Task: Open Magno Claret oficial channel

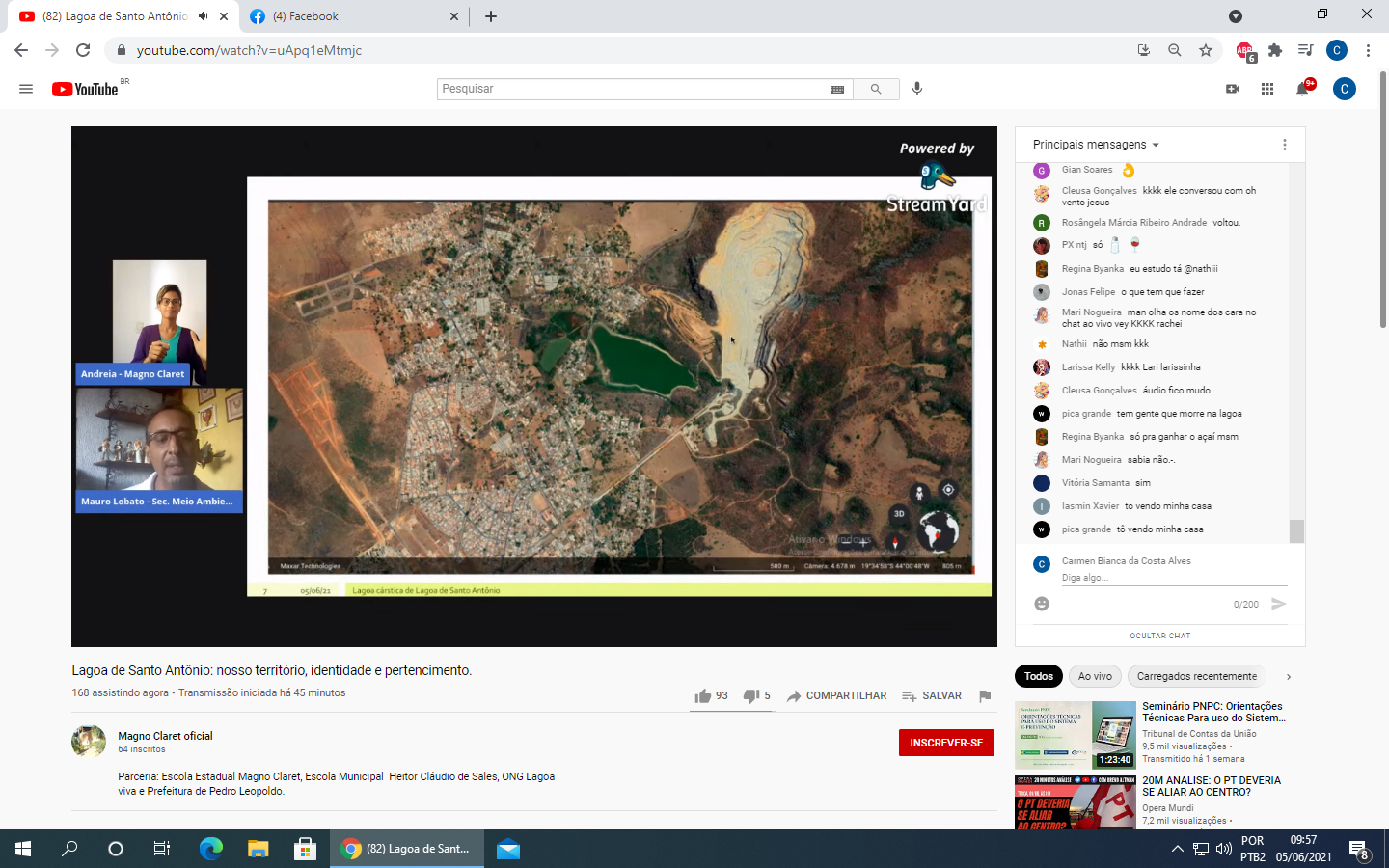Action: 165,736
